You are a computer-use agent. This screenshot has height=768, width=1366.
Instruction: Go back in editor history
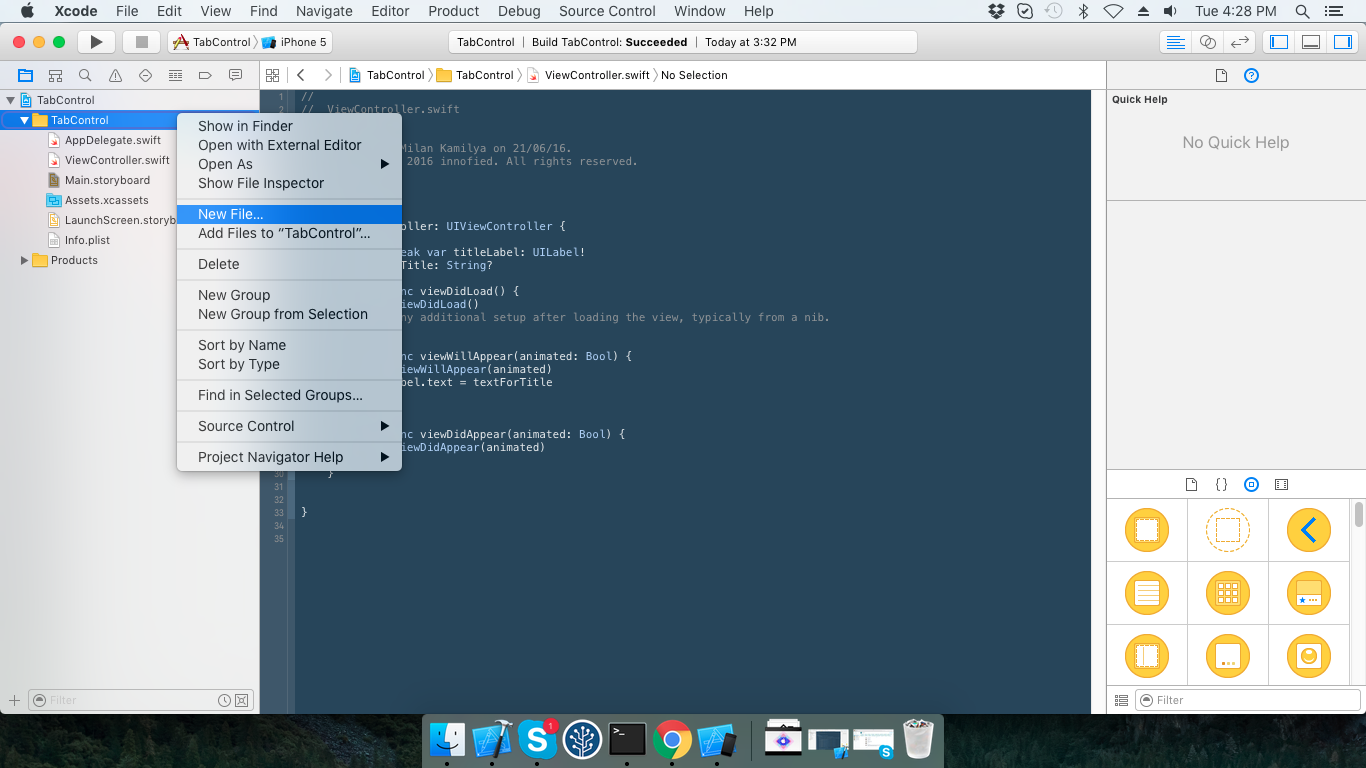tap(300, 75)
